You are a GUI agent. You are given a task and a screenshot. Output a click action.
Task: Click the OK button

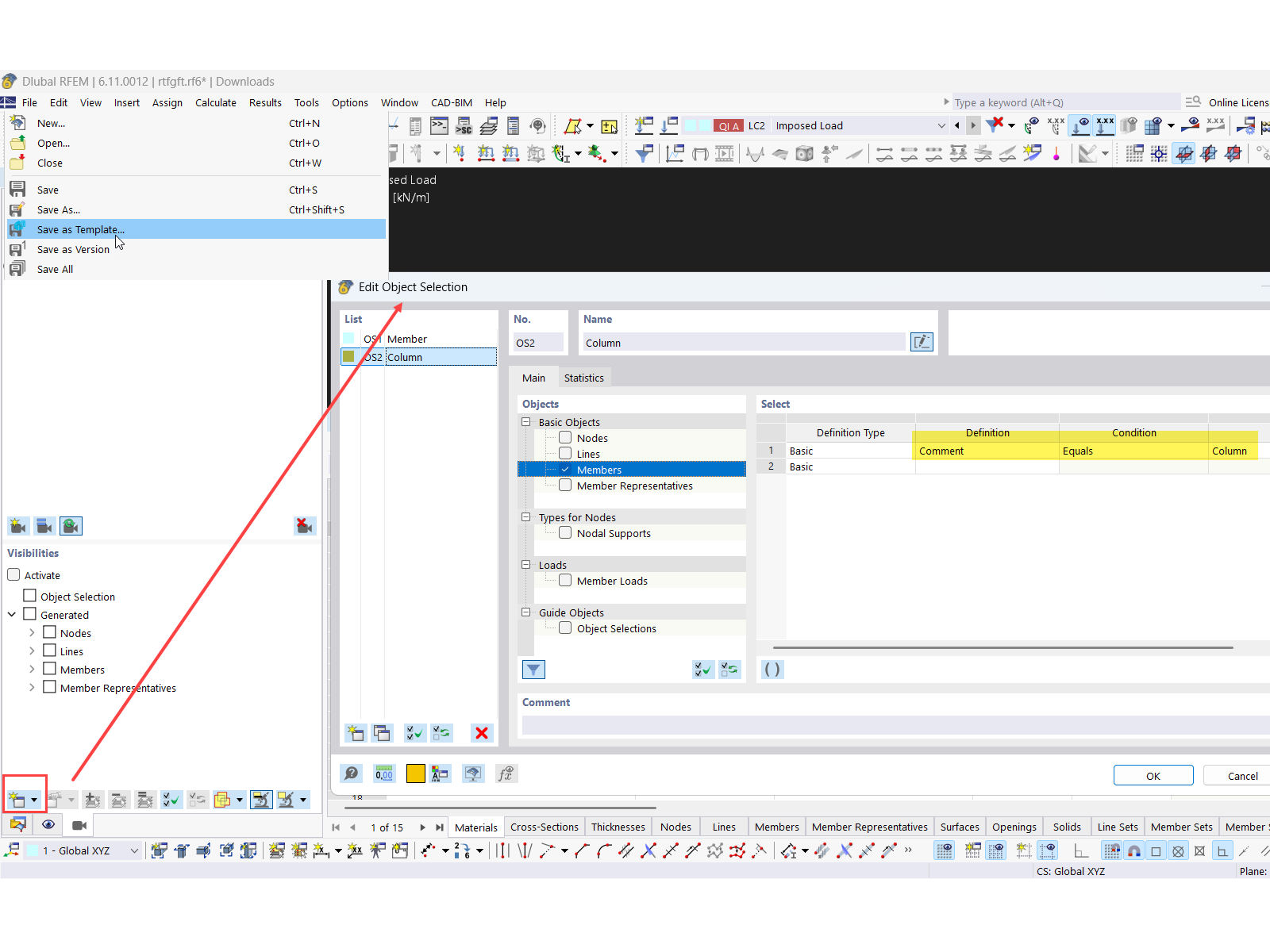click(x=1153, y=775)
